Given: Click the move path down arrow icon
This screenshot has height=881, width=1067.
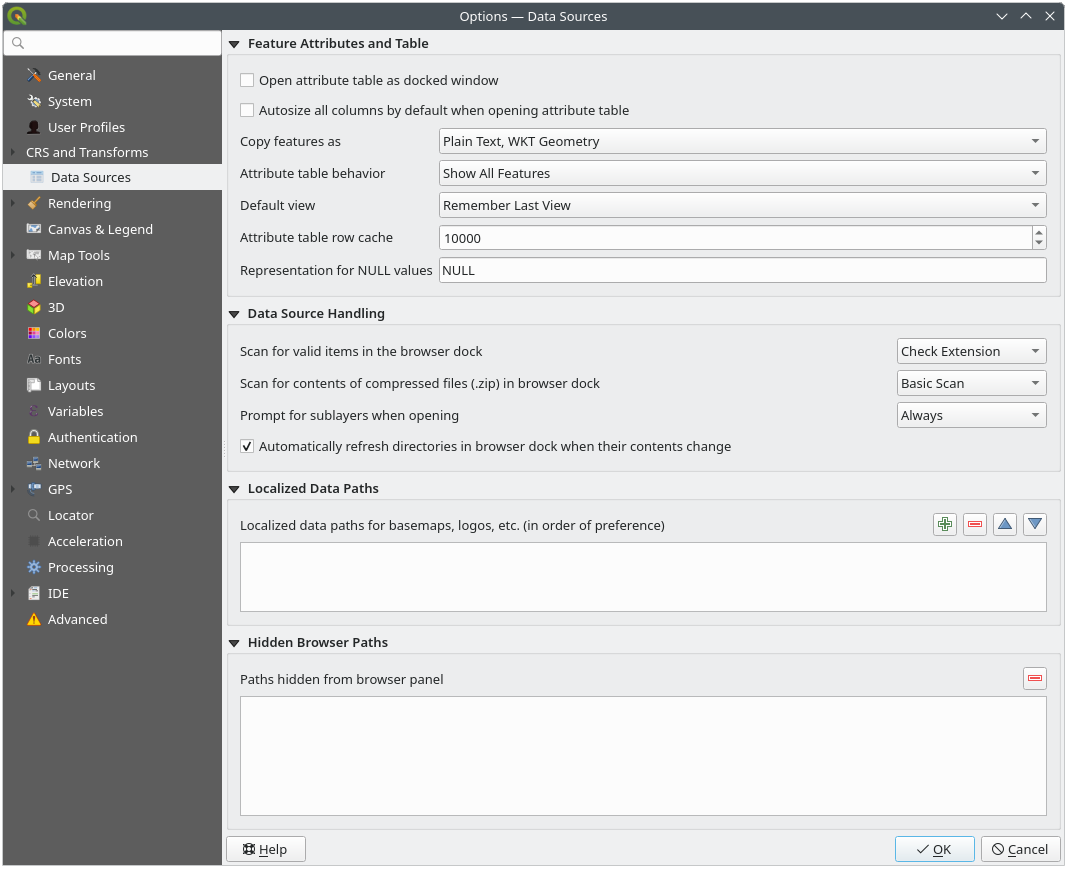Looking at the screenshot, I should [1035, 524].
